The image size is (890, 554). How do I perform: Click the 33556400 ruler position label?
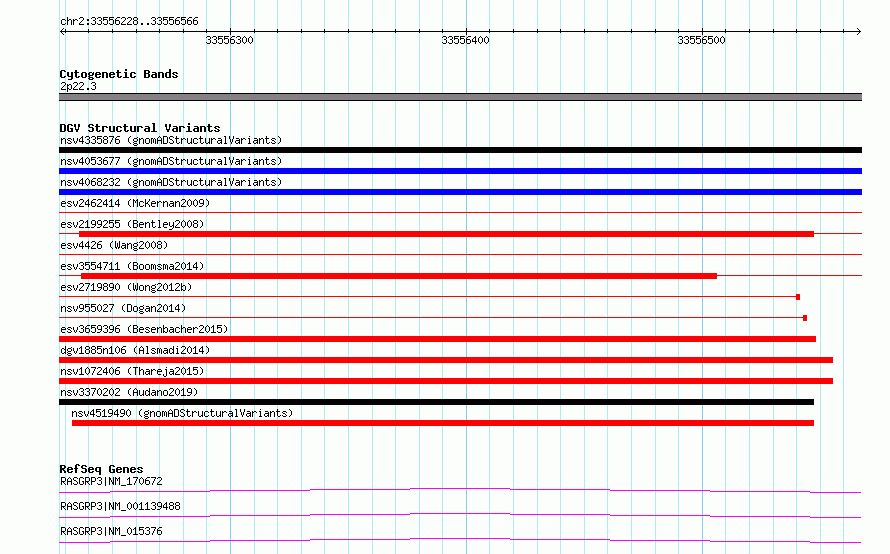465,40
